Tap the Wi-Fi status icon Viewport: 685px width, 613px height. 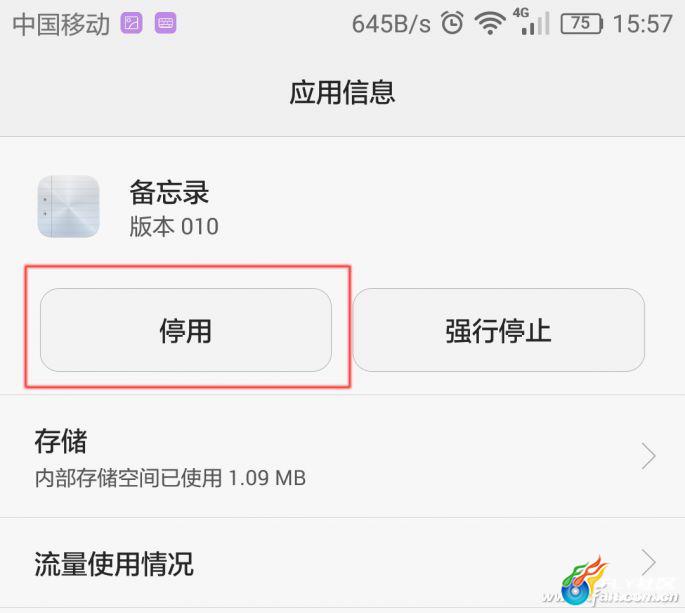[x=490, y=23]
